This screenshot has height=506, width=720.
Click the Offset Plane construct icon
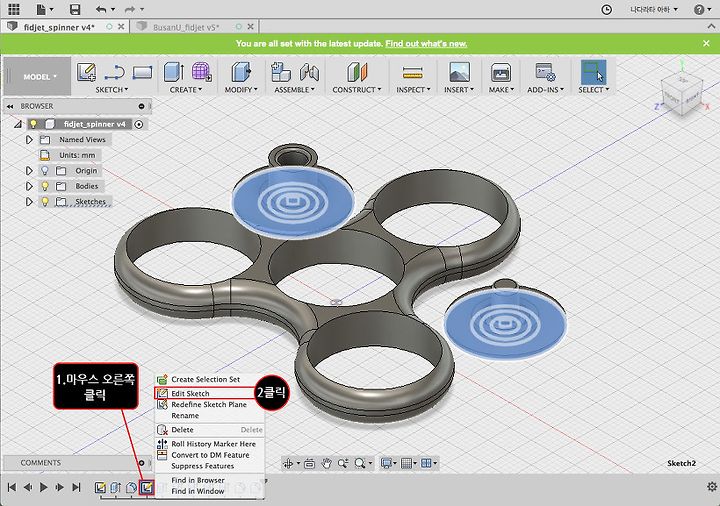point(357,72)
